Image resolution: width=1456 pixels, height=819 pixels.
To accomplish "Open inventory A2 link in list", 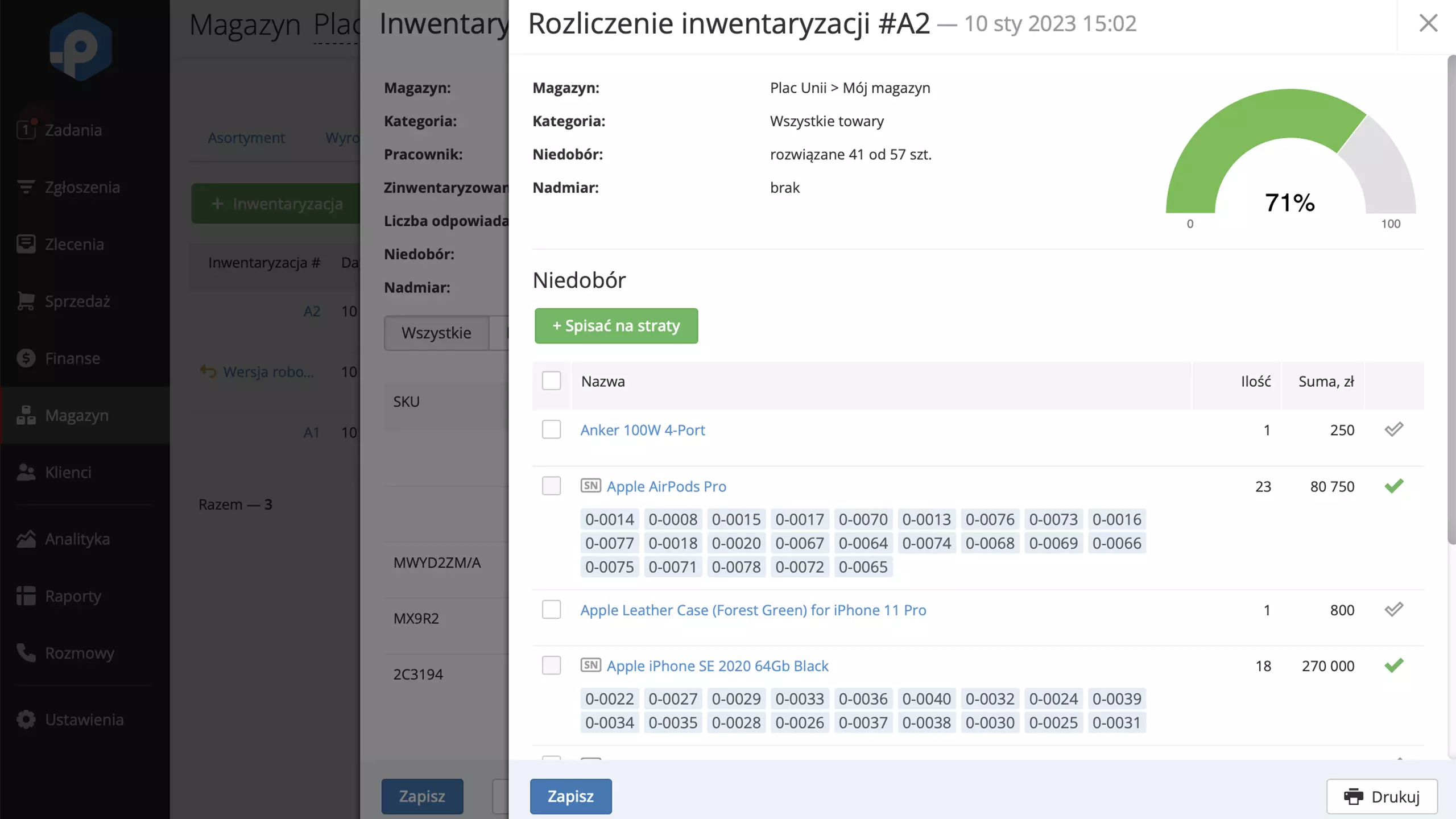I will (312, 311).
